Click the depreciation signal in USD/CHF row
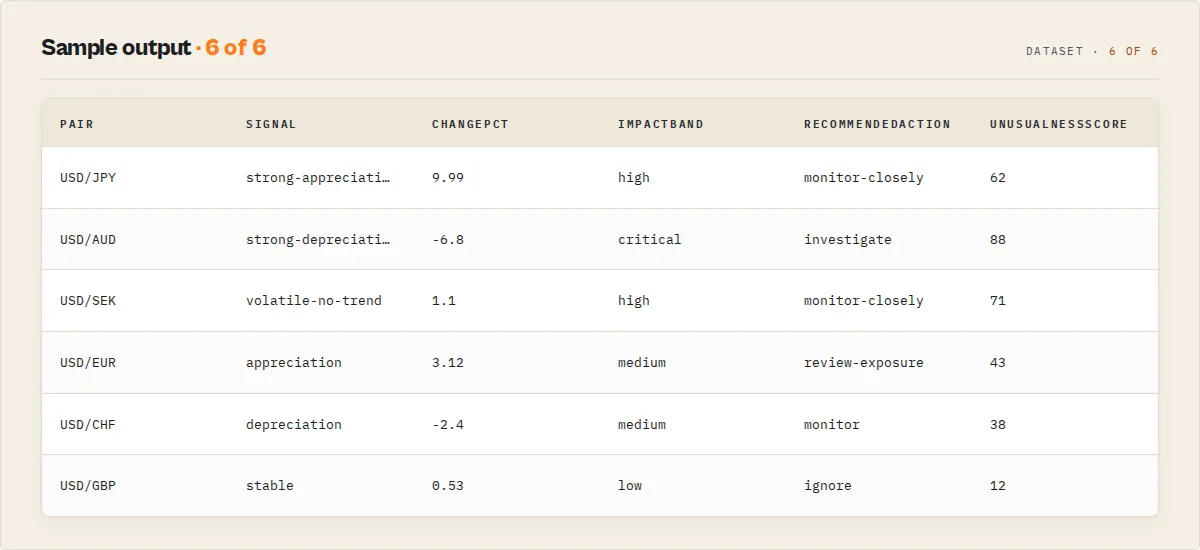 pyautogui.click(x=294, y=424)
